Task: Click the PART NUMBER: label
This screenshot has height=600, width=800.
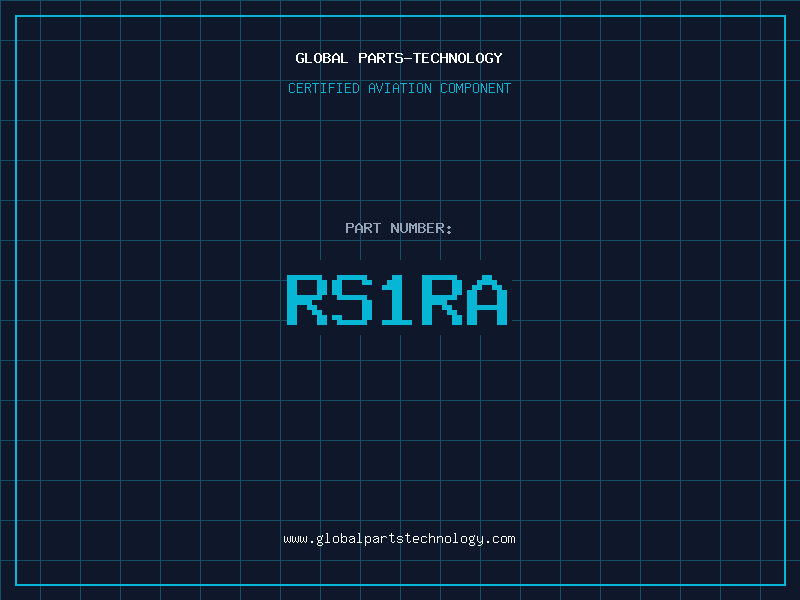Action: pos(399,228)
